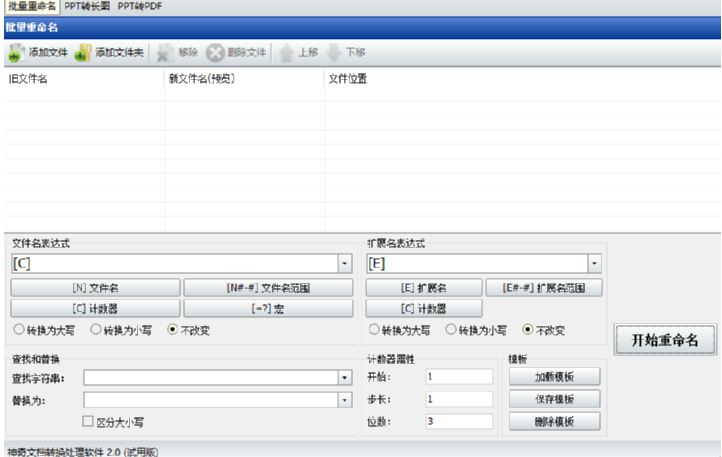Select extension 转换为小写 radio button
Image resolution: width=722 pixels, height=457 pixels.
click(x=451, y=329)
